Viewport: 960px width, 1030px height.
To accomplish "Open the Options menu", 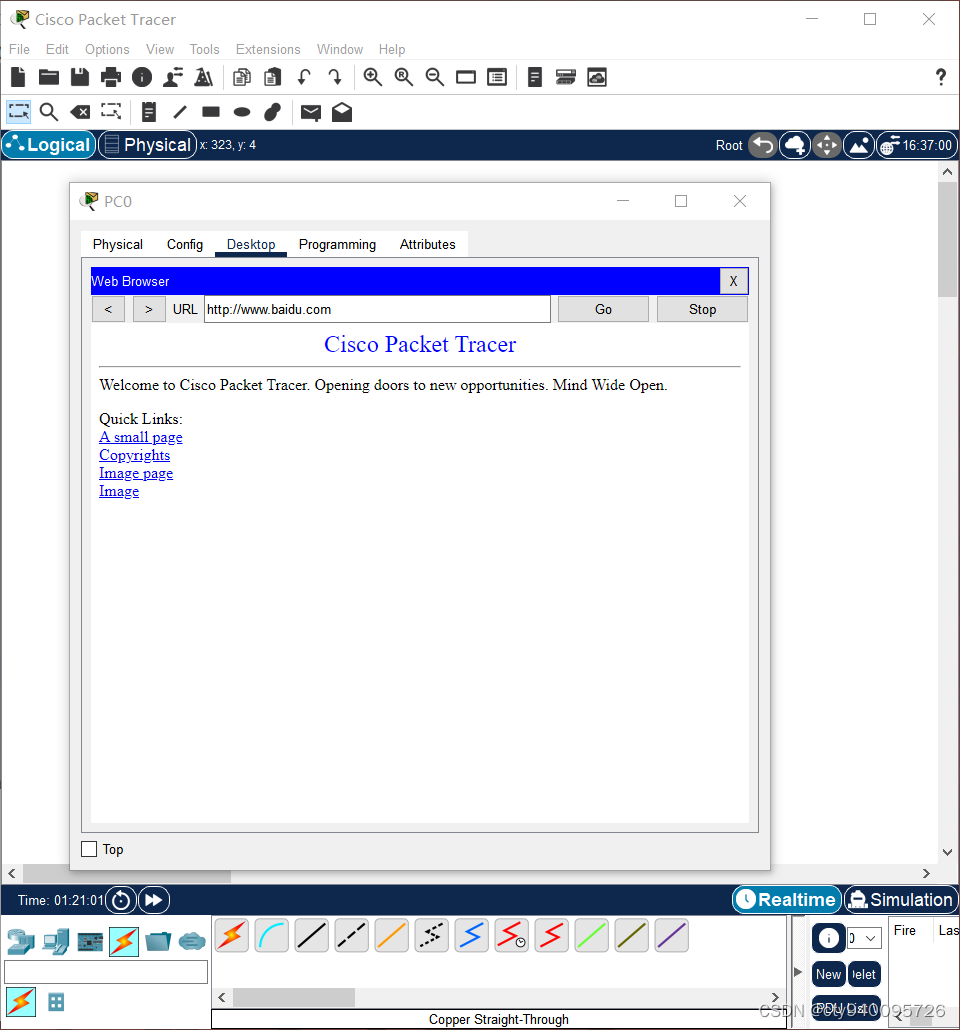I will [x=107, y=49].
